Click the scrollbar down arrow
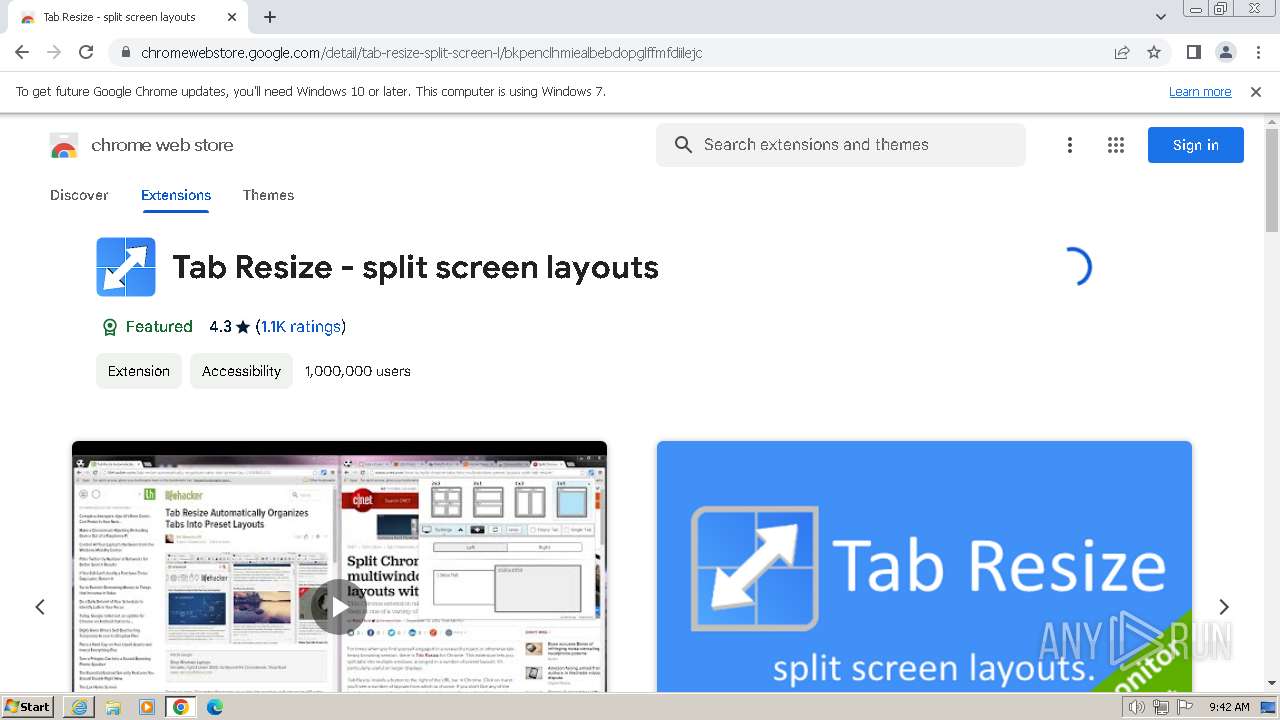 coord(1272,683)
